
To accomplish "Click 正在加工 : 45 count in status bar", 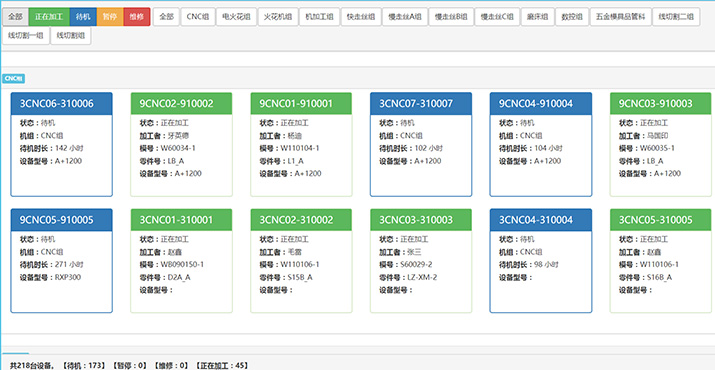I will coord(222,365).
